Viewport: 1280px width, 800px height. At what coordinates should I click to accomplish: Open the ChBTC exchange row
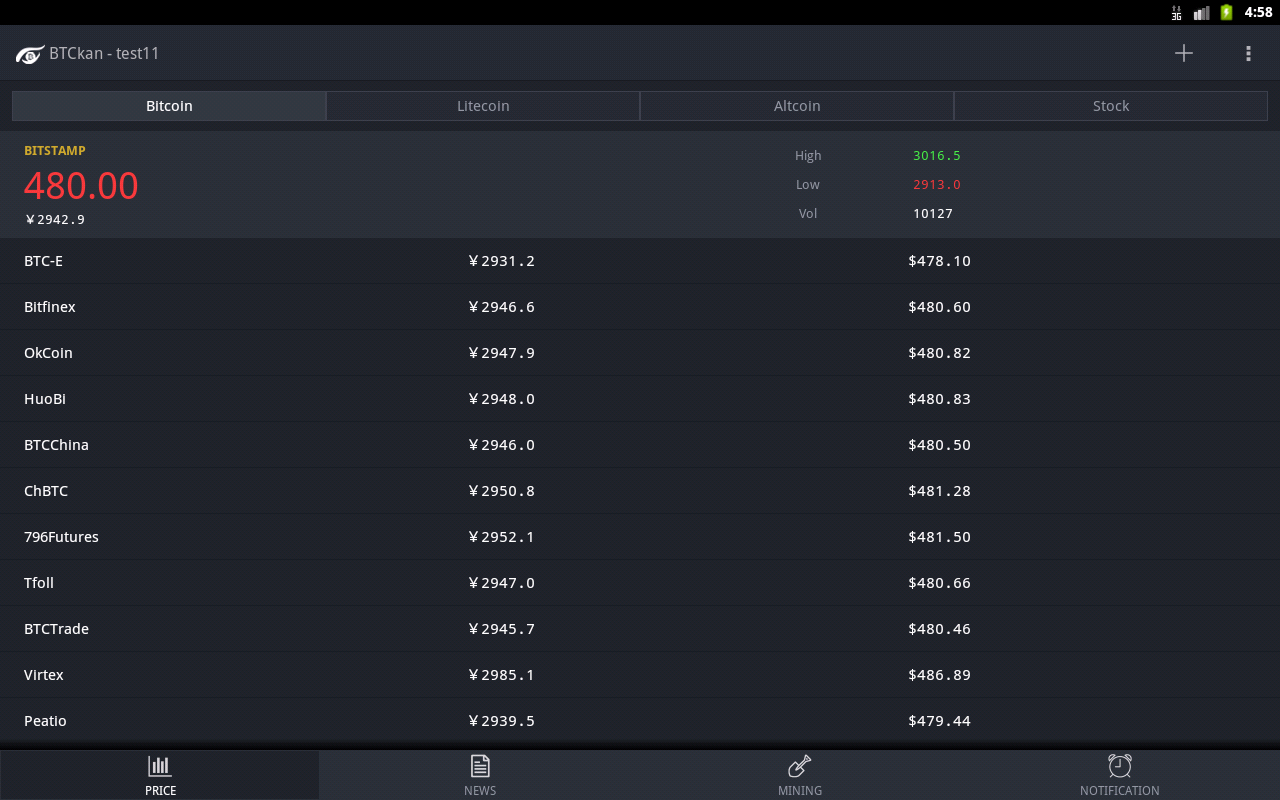640,491
